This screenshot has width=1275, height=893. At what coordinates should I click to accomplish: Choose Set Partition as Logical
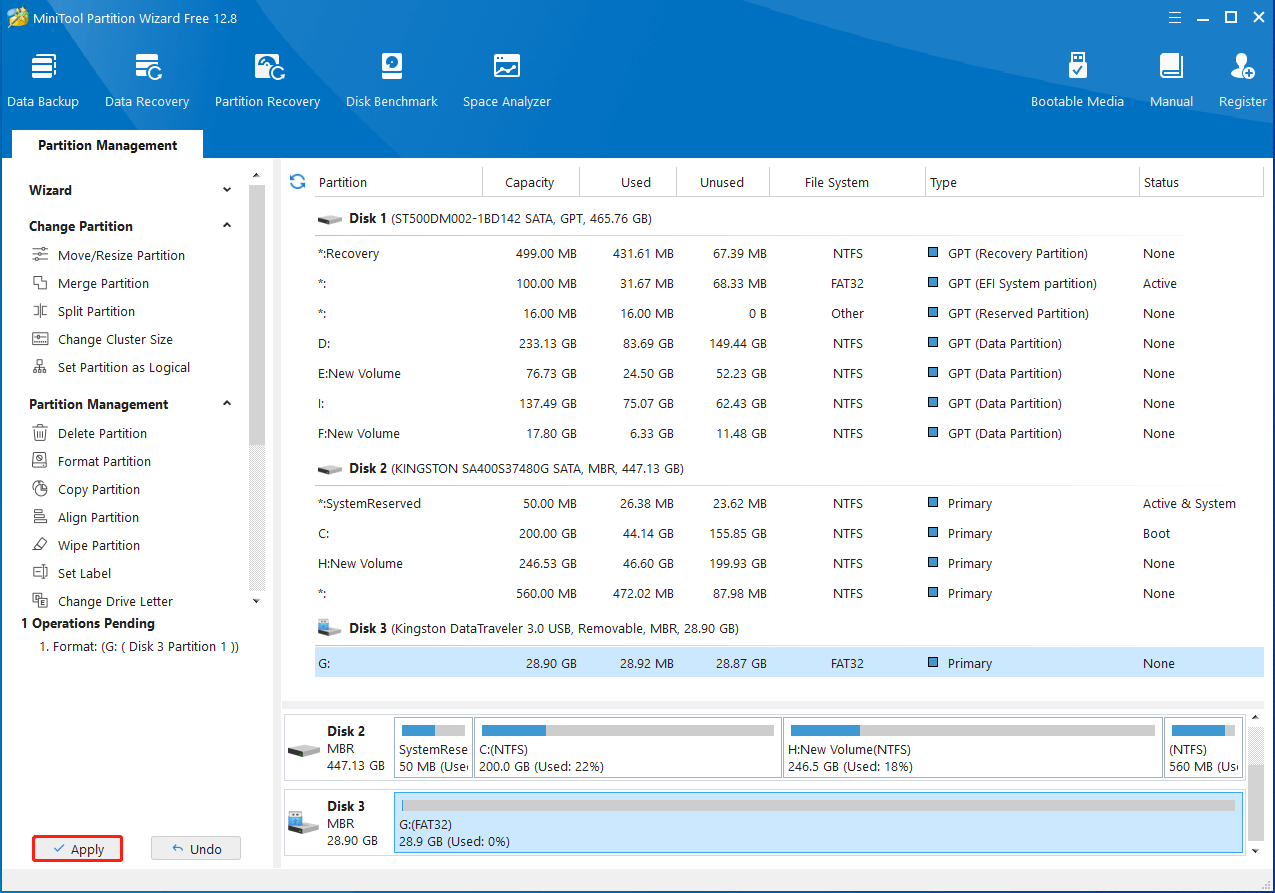(124, 367)
